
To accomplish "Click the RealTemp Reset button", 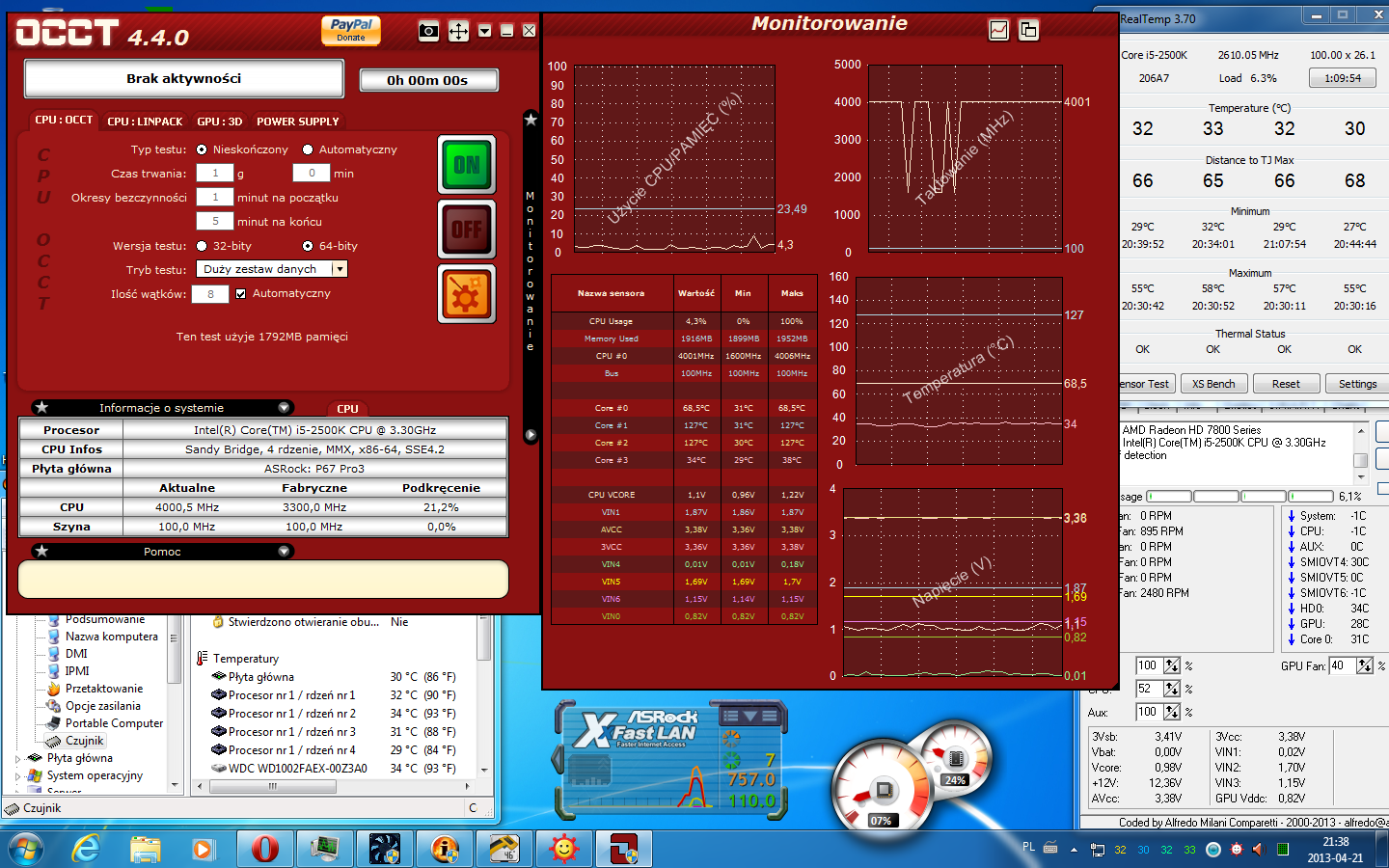I will pos(1286,384).
